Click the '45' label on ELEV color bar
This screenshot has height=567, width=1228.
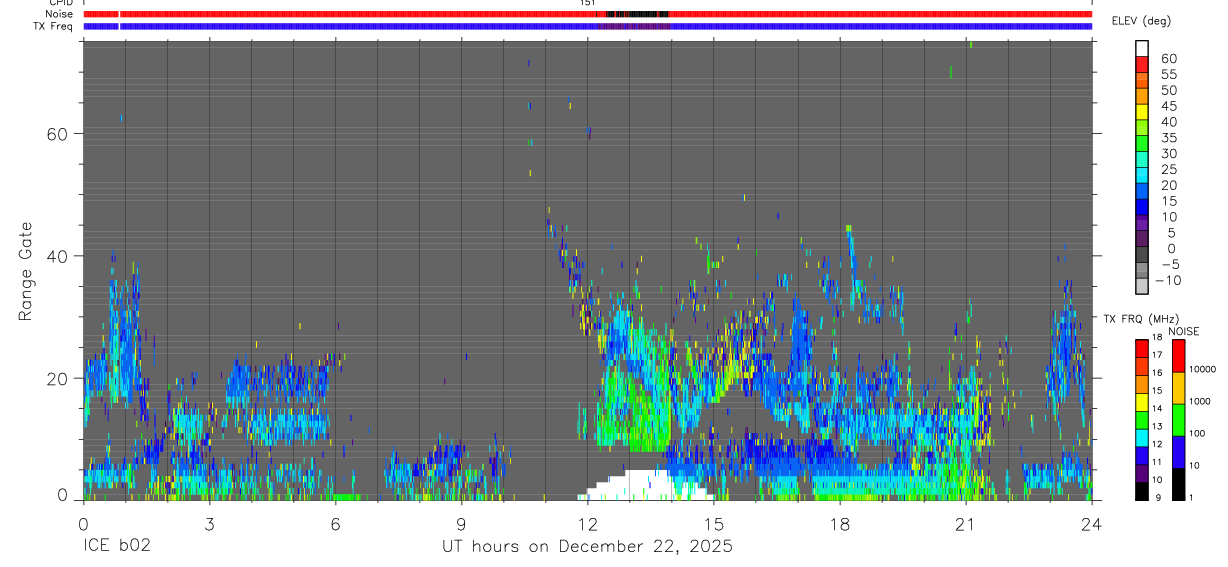point(1168,107)
